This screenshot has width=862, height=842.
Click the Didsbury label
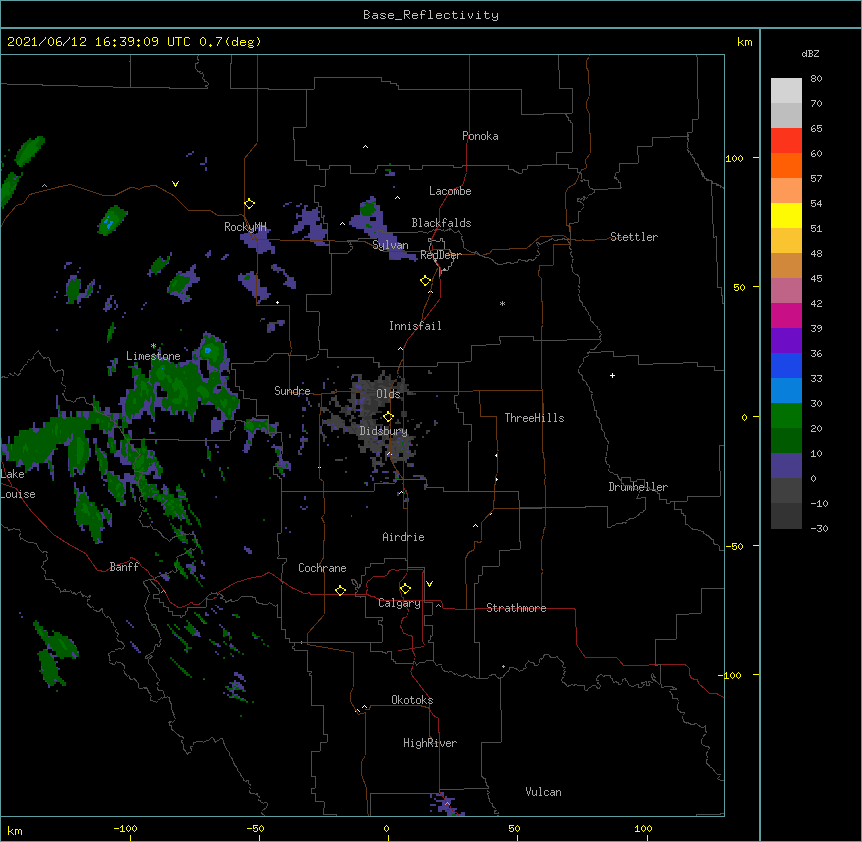coord(383,431)
